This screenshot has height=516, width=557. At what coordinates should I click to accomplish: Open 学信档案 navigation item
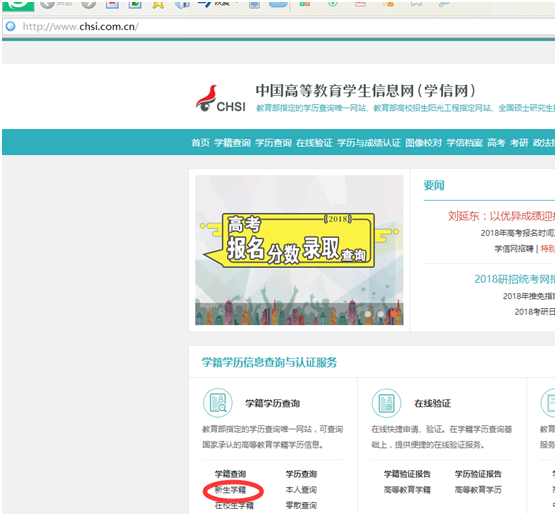click(464, 143)
